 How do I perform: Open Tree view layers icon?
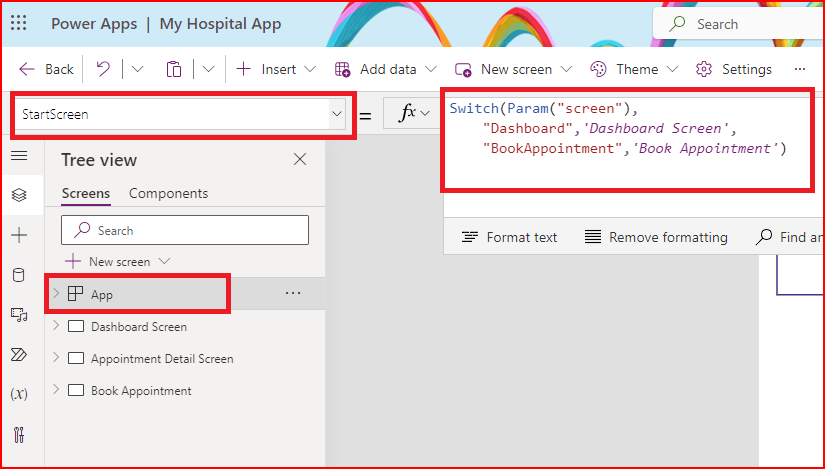(x=19, y=195)
